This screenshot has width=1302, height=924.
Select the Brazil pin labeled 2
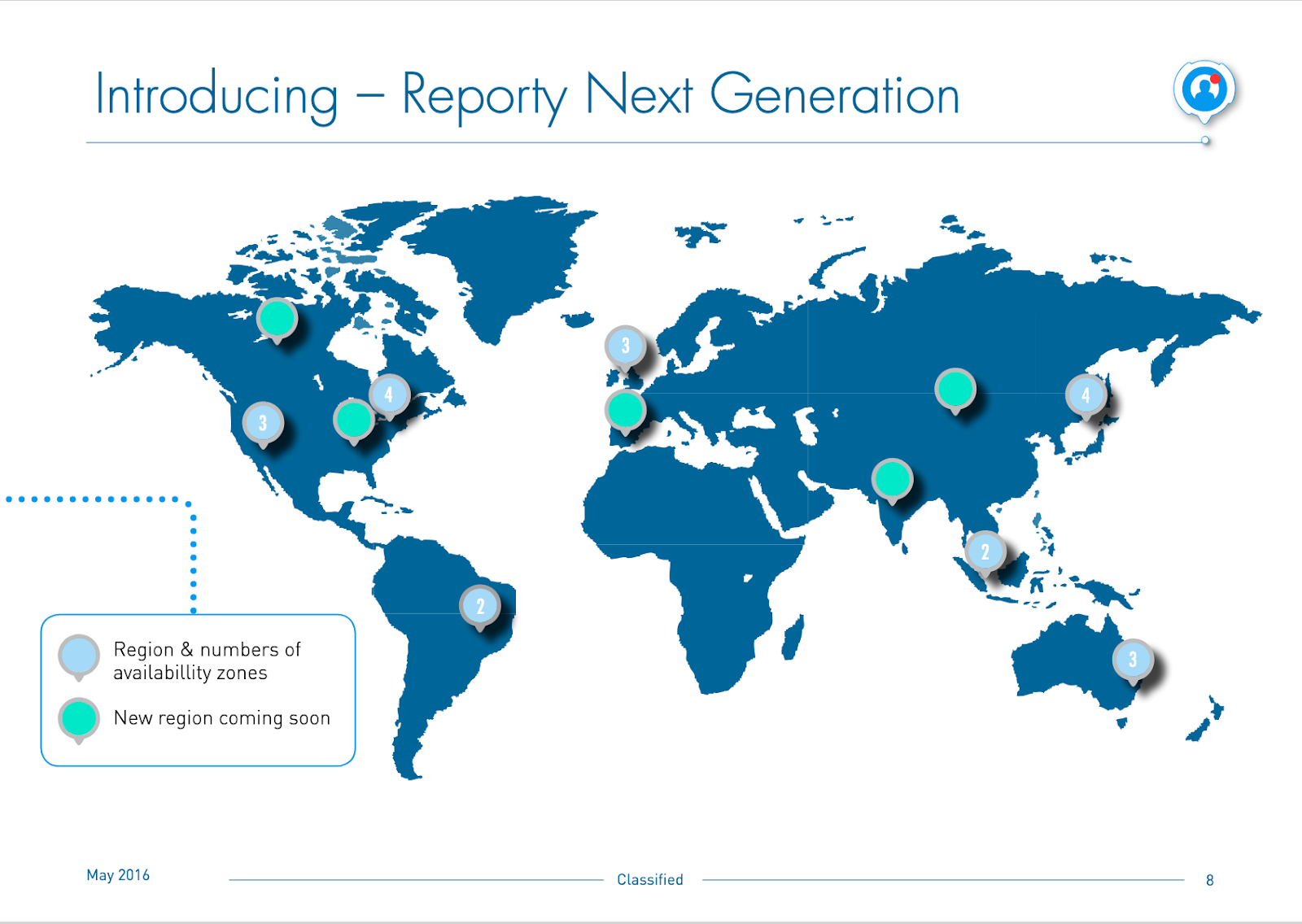pyautogui.click(x=480, y=608)
